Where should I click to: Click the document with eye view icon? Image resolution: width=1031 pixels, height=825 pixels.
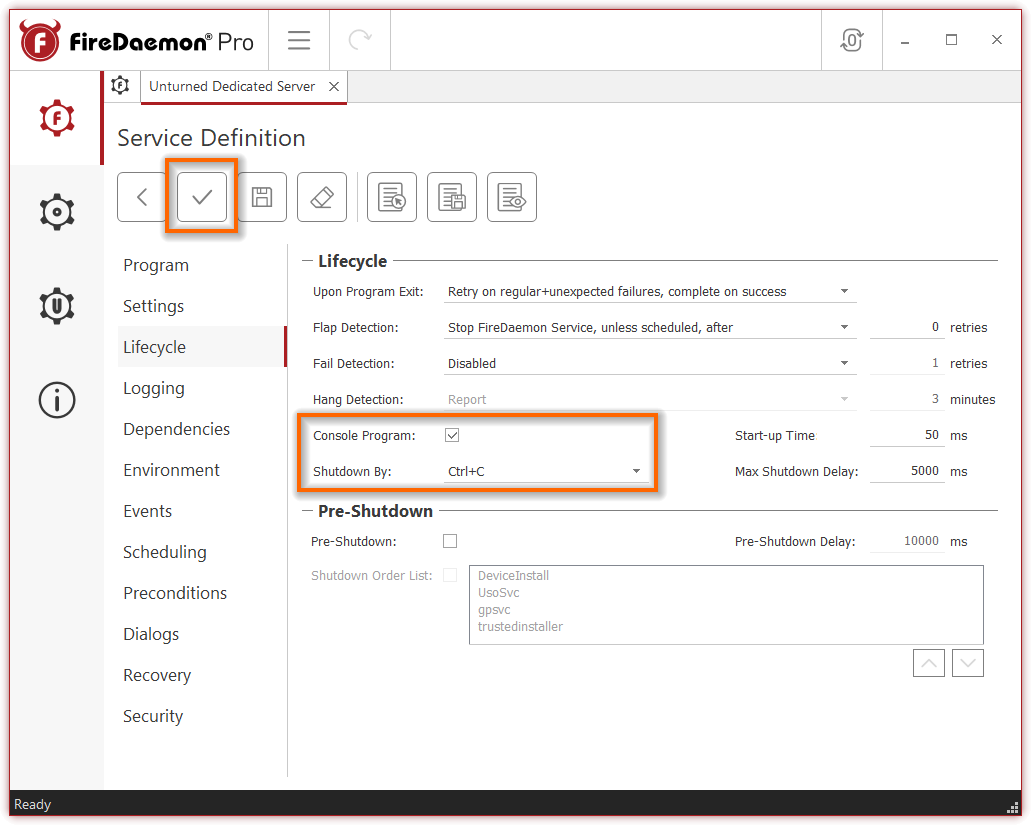point(512,197)
